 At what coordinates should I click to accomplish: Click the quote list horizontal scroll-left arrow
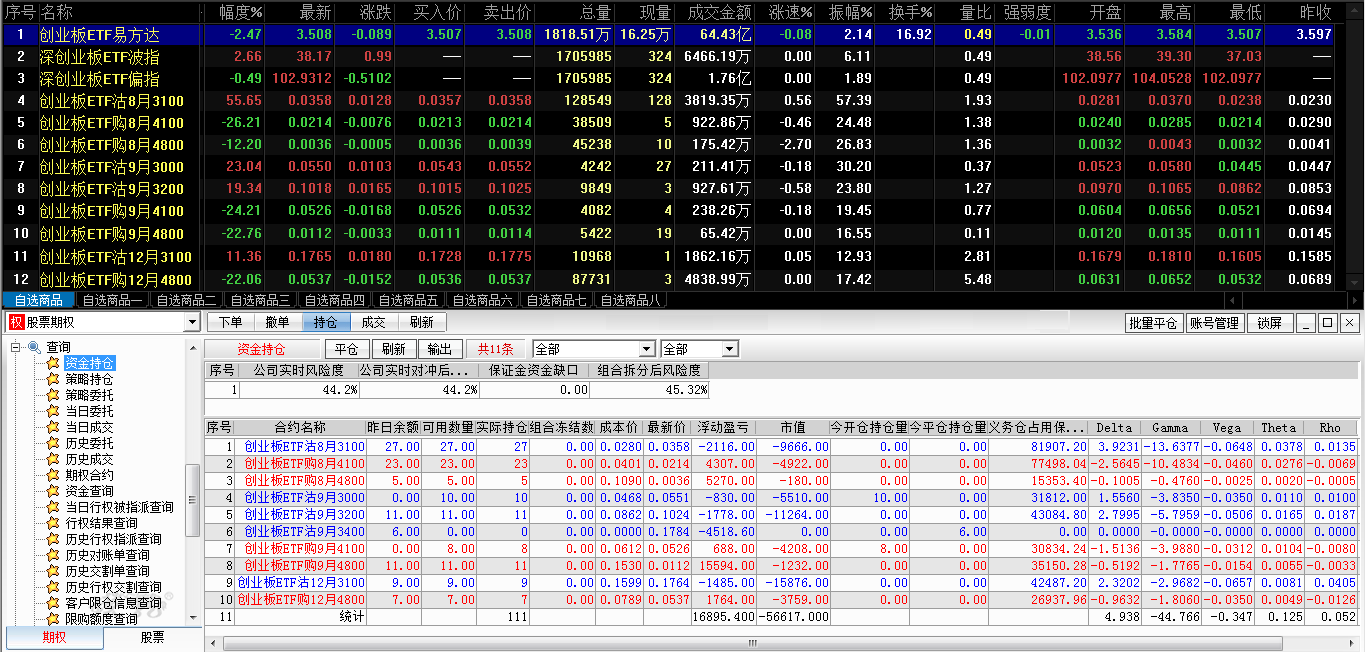(x=1232, y=300)
